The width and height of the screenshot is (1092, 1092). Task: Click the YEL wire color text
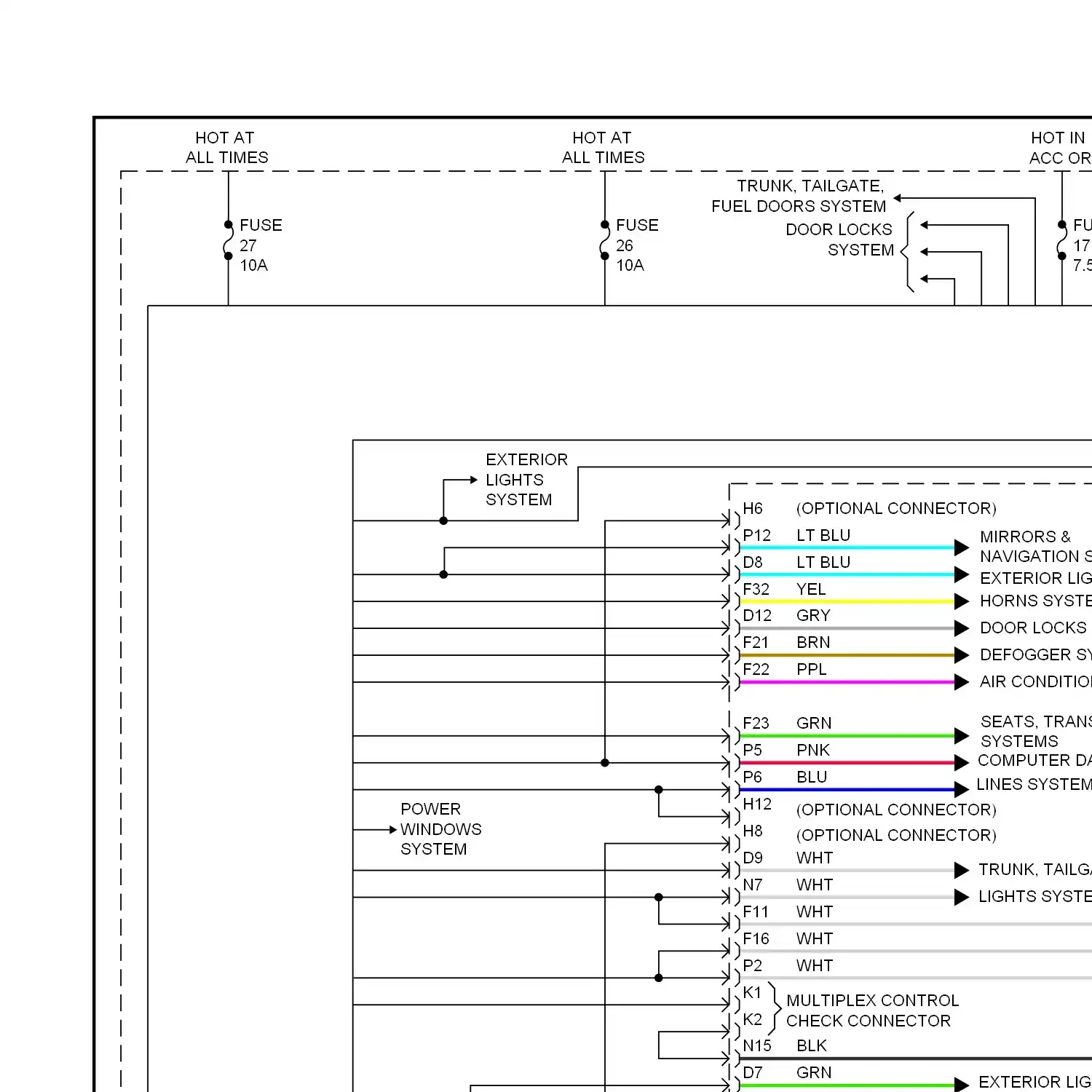[811, 589]
